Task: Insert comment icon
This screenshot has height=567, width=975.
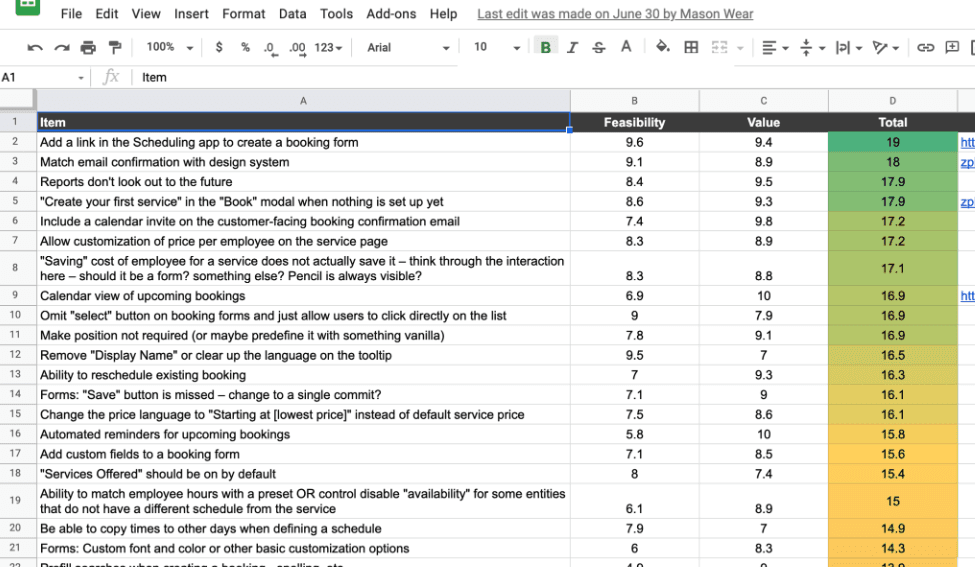Action: click(x=952, y=47)
